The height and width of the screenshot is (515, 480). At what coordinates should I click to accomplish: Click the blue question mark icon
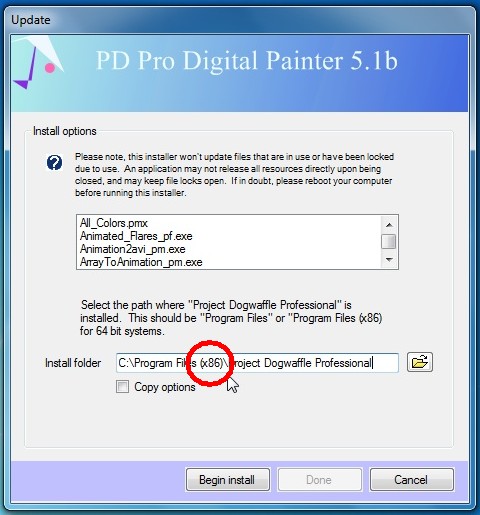tap(54, 163)
